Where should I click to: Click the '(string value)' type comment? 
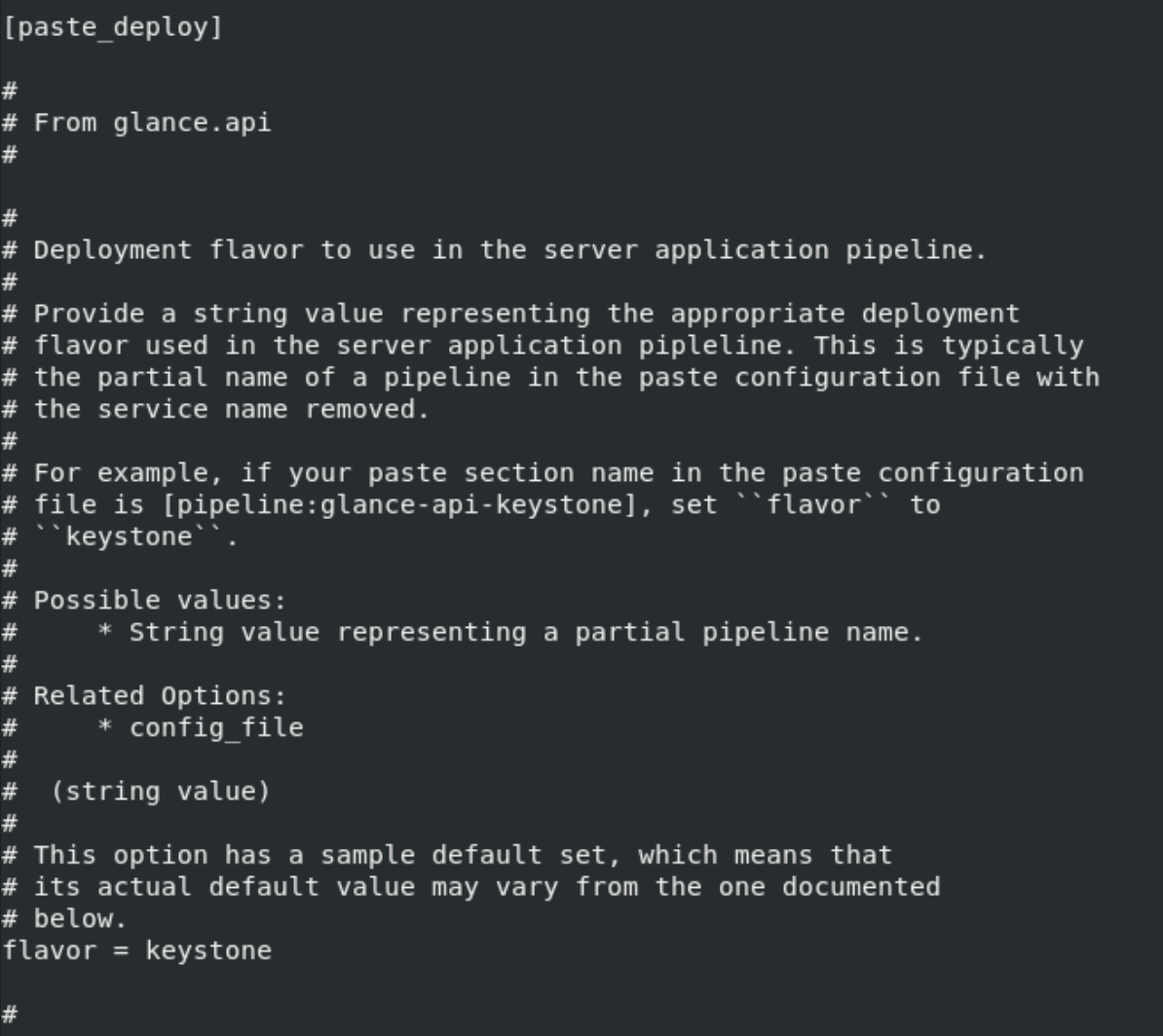(161, 791)
